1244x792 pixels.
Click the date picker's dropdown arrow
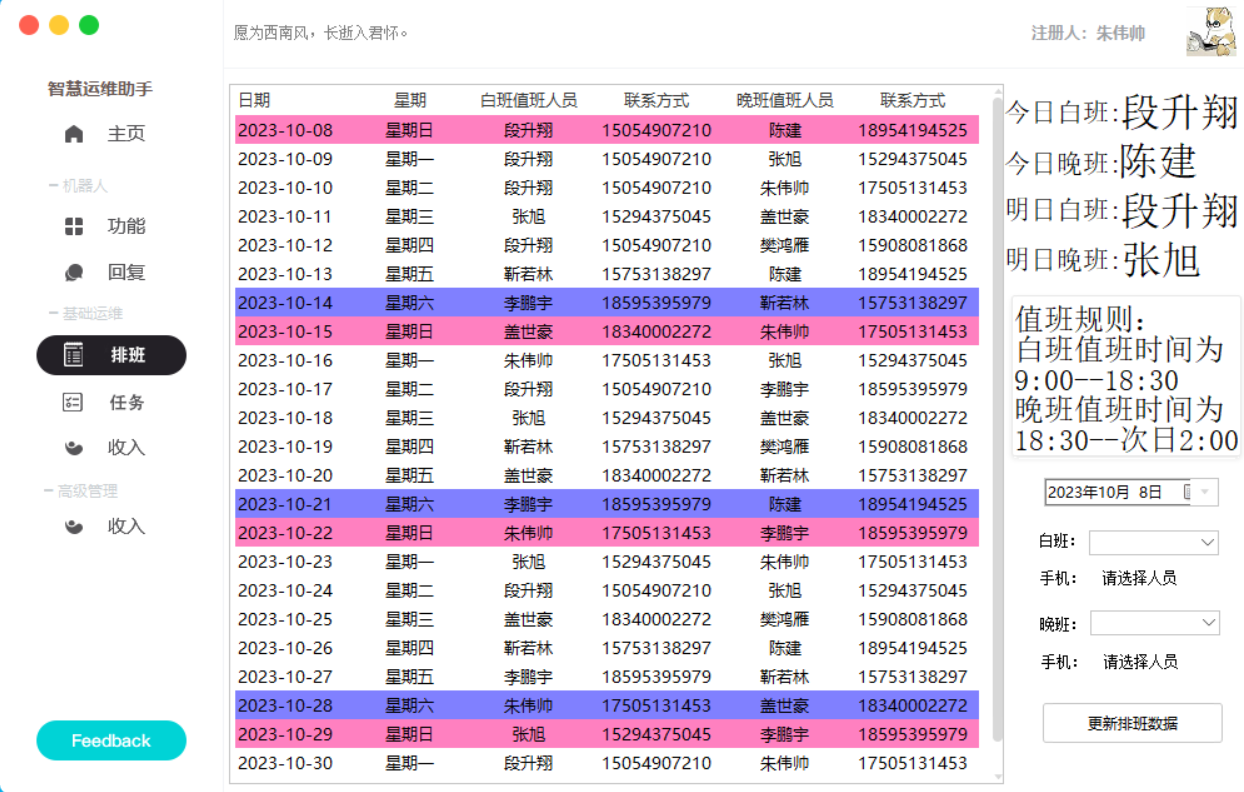[1205, 492]
